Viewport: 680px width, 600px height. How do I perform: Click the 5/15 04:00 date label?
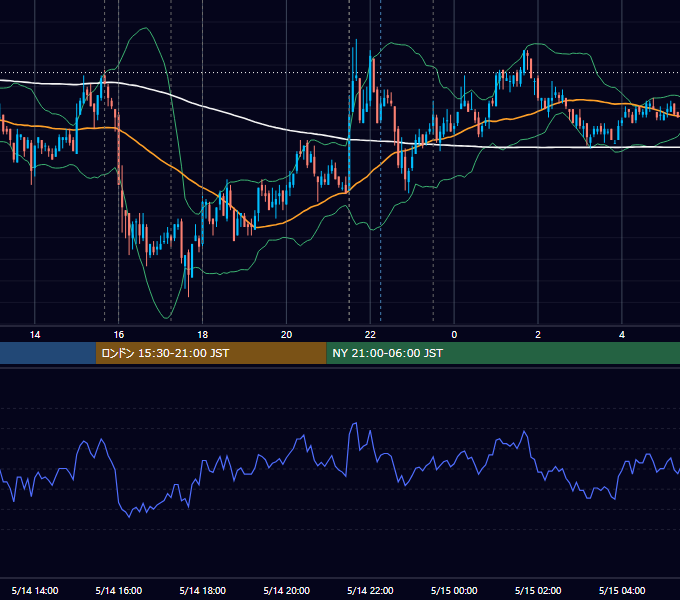point(622,590)
